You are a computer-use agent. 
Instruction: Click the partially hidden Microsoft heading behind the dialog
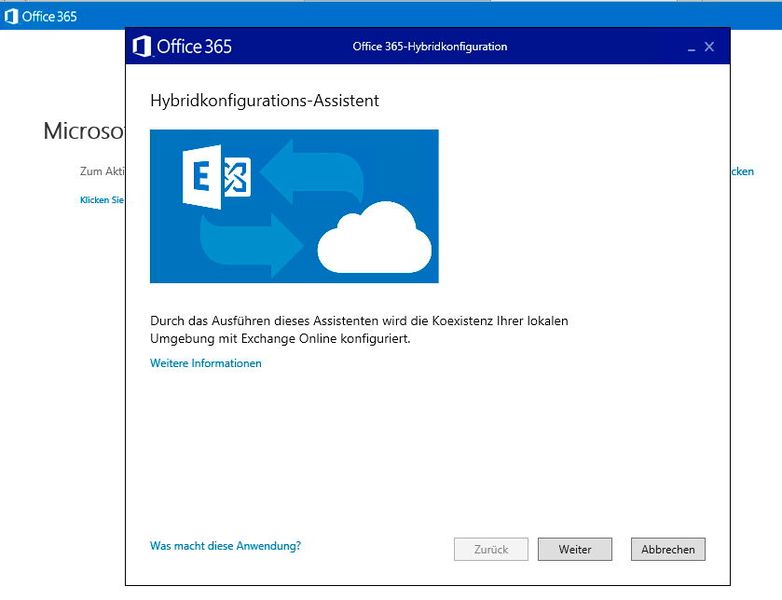click(84, 131)
